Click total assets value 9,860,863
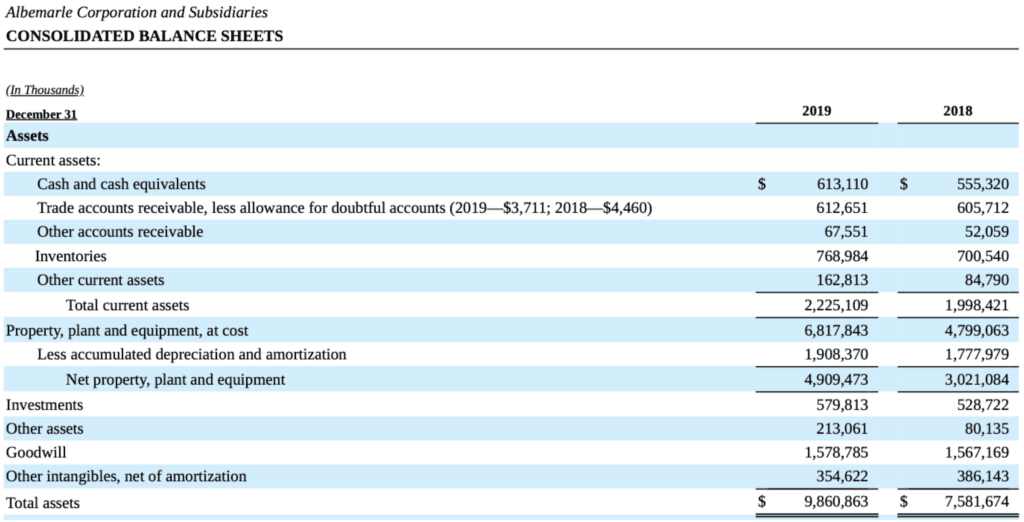This screenshot has width=1024, height=522. (x=836, y=502)
